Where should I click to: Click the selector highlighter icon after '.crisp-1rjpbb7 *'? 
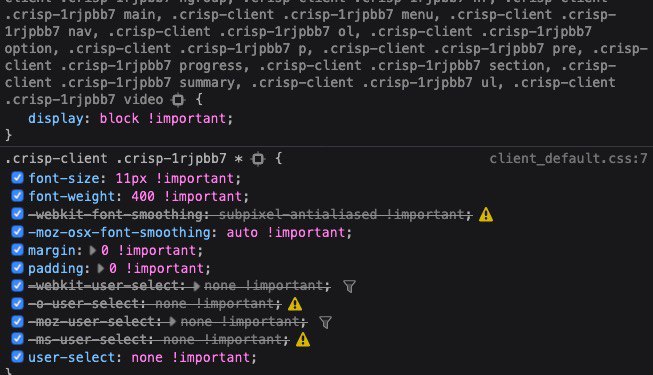click(x=258, y=159)
